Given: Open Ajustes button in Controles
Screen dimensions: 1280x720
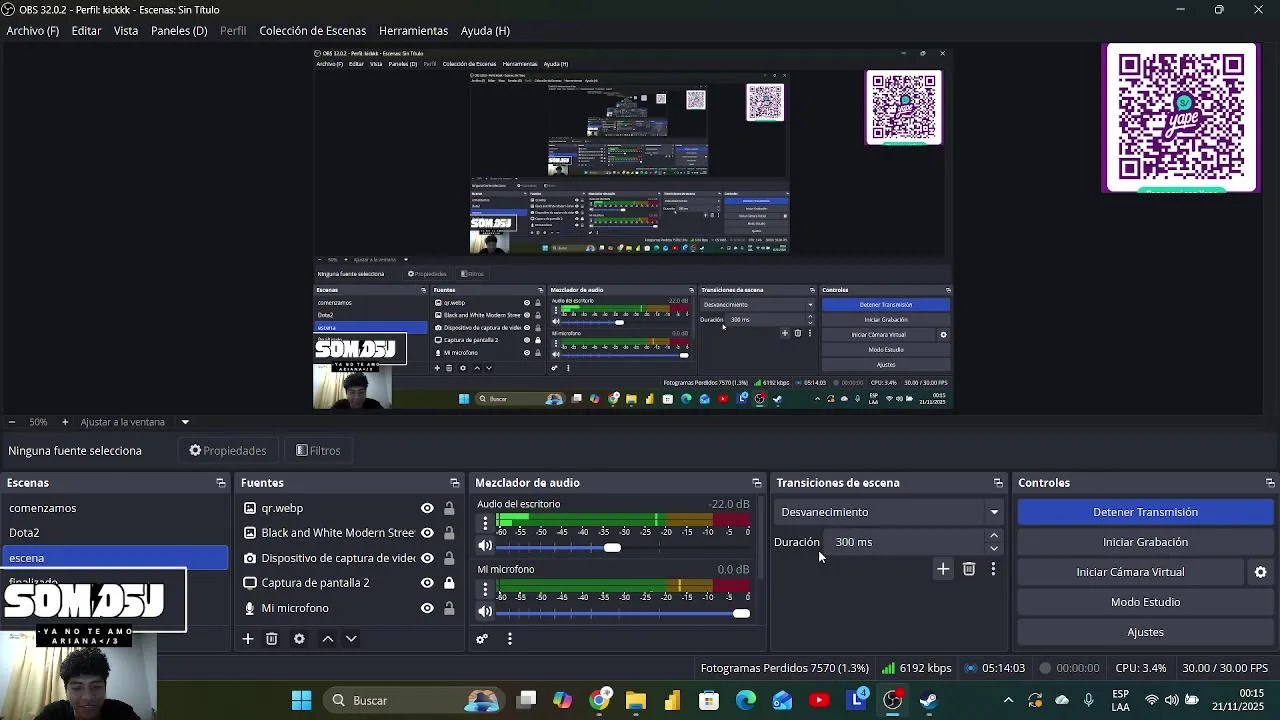Looking at the screenshot, I should click(1145, 632).
